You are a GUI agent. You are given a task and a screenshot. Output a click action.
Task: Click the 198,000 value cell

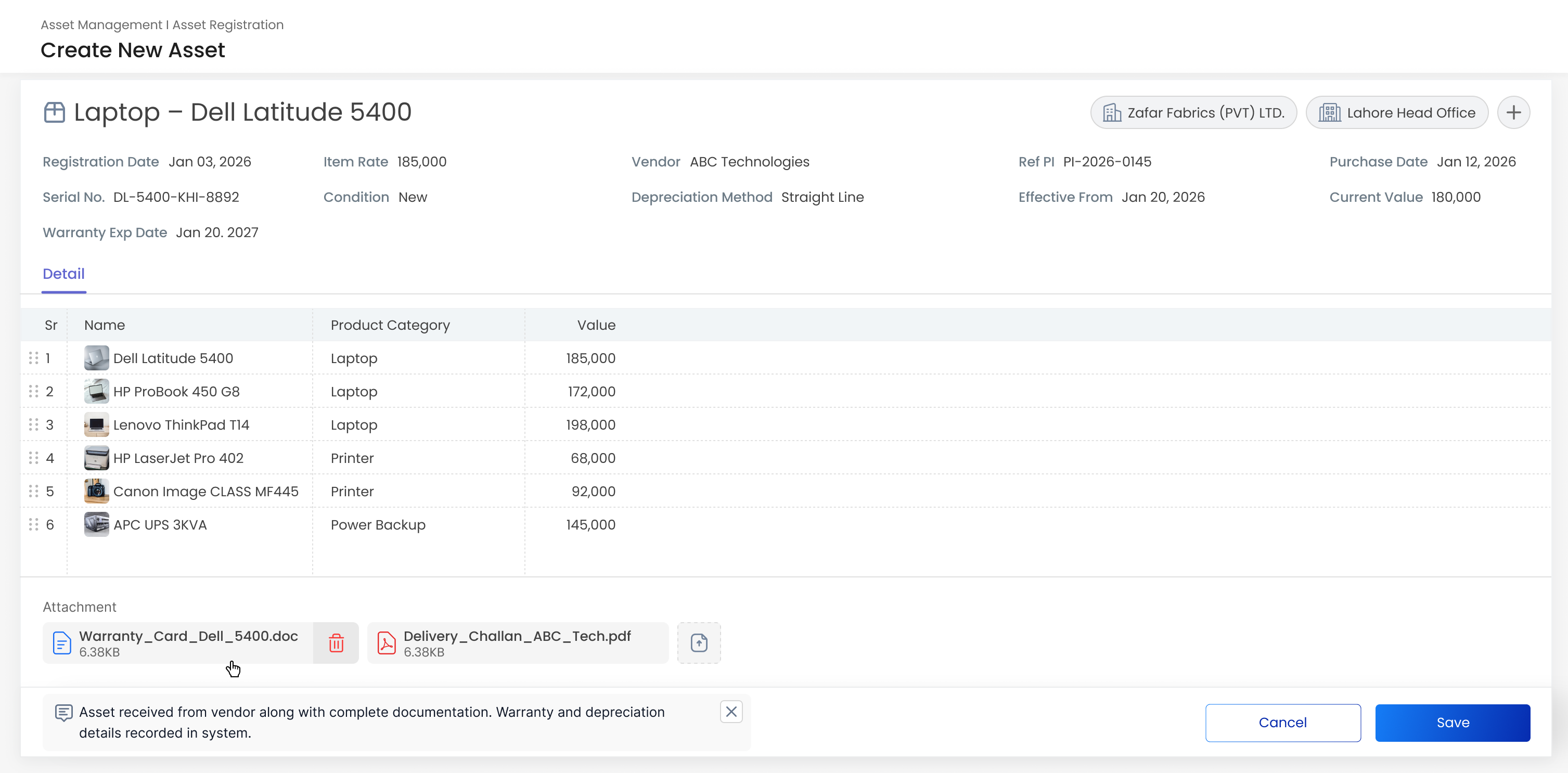[x=590, y=425]
